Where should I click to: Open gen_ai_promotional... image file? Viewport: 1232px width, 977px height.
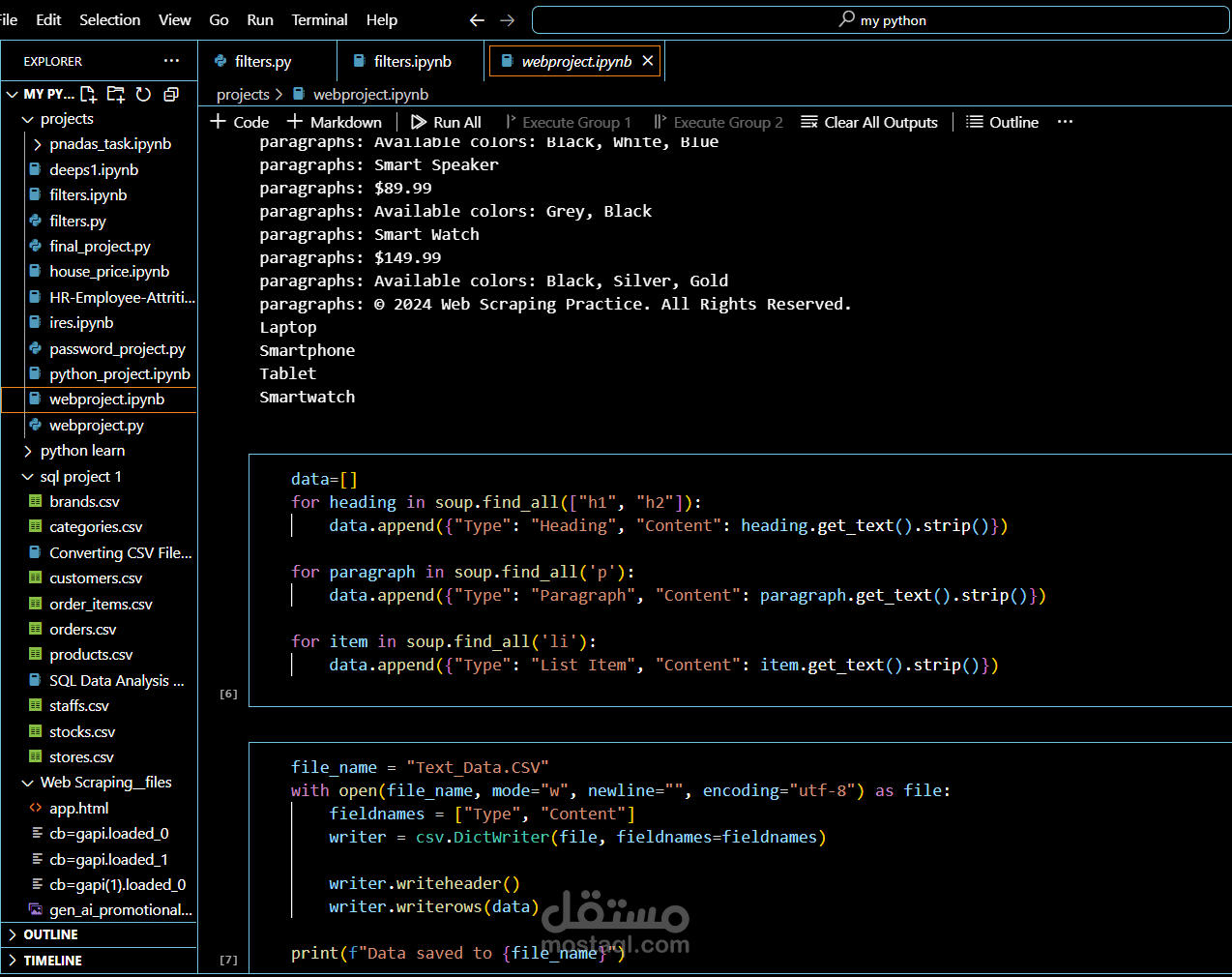tap(121, 910)
